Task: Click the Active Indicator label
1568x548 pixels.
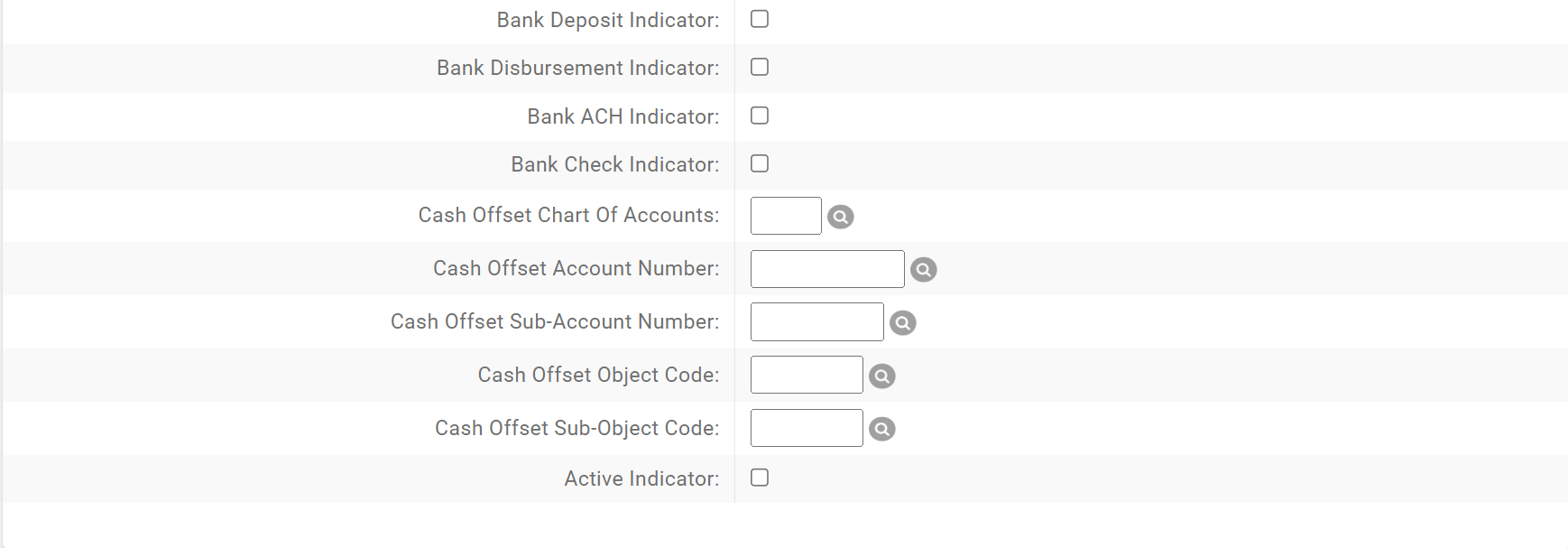Action: click(x=641, y=478)
